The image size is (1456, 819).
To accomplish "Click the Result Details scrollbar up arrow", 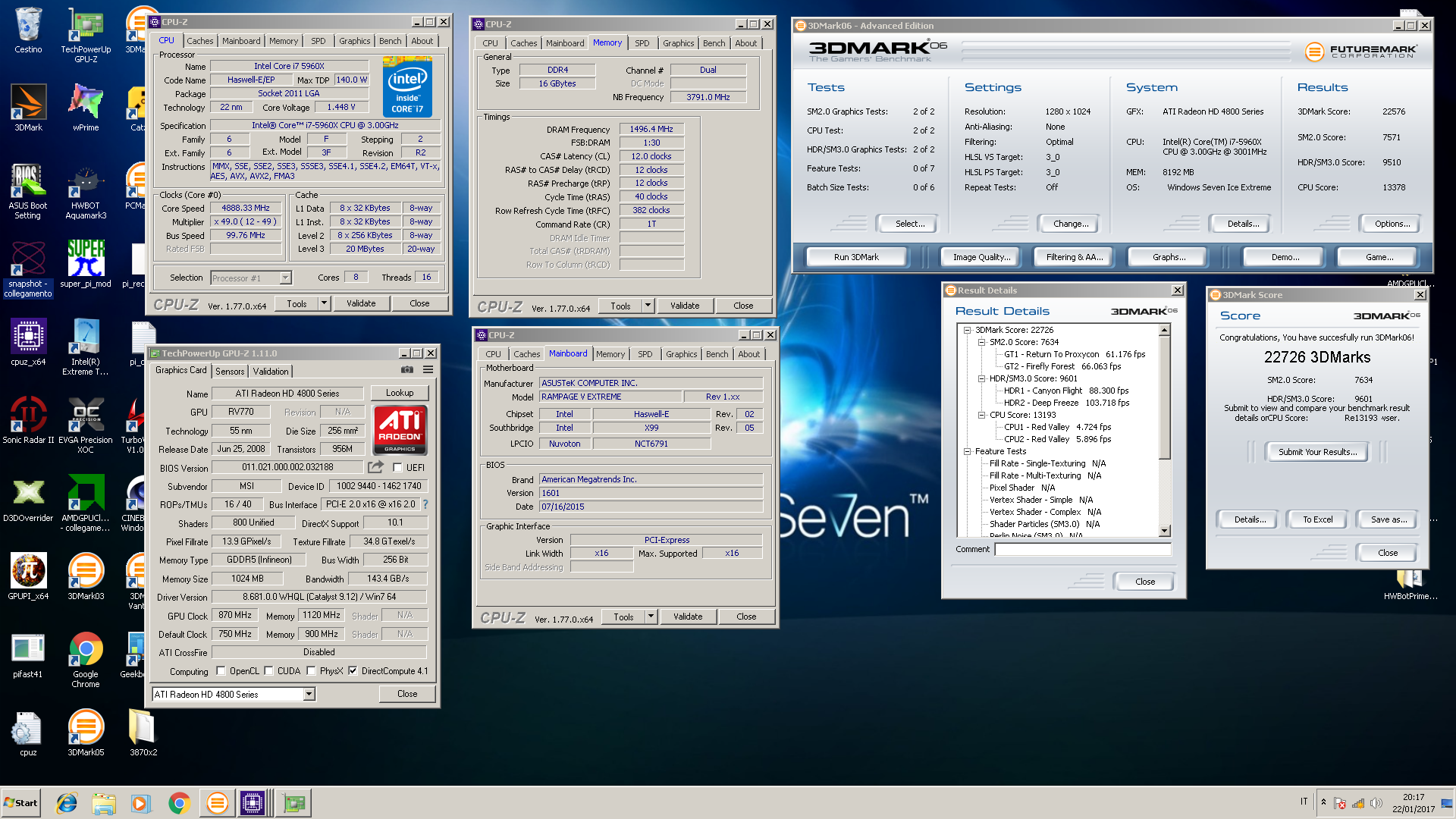I will coord(1165,330).
